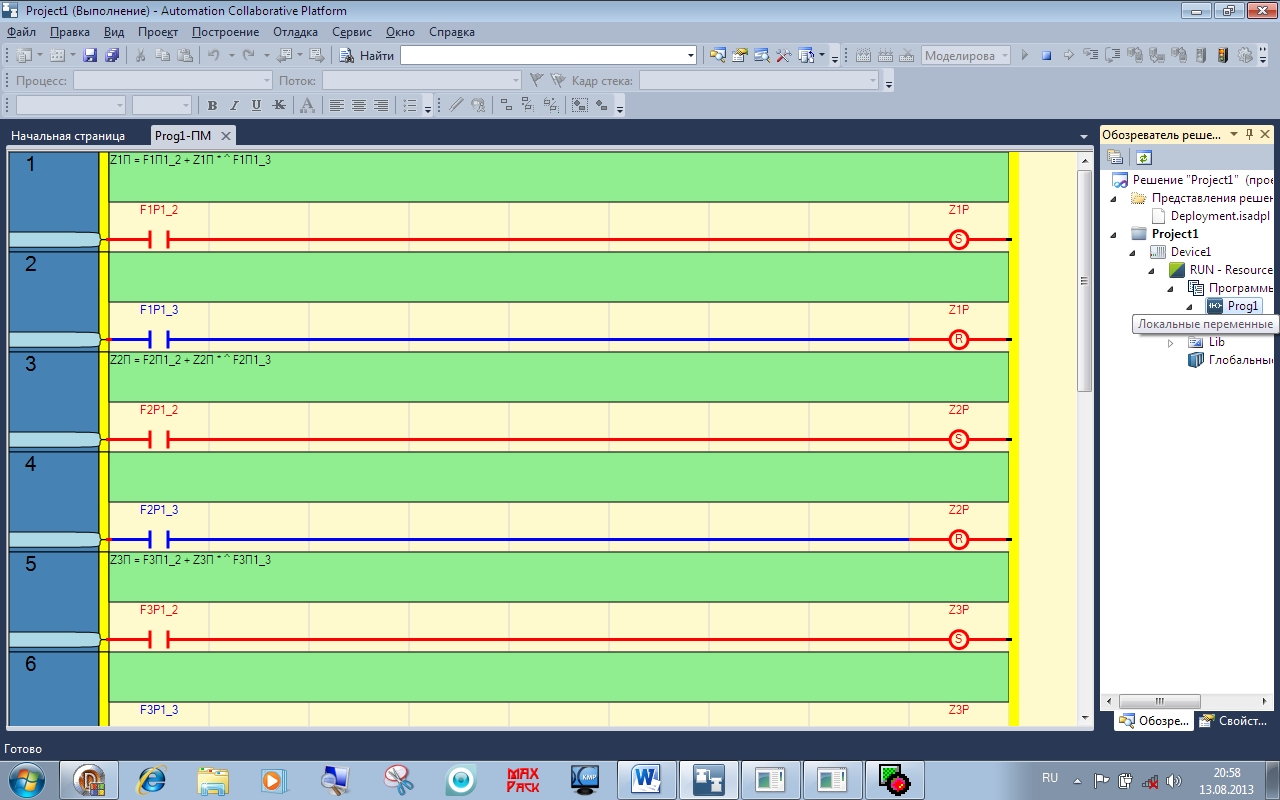Click the Save icon in the toolbar
This screenshot has width=1280, height=800.
pos(90,56)
